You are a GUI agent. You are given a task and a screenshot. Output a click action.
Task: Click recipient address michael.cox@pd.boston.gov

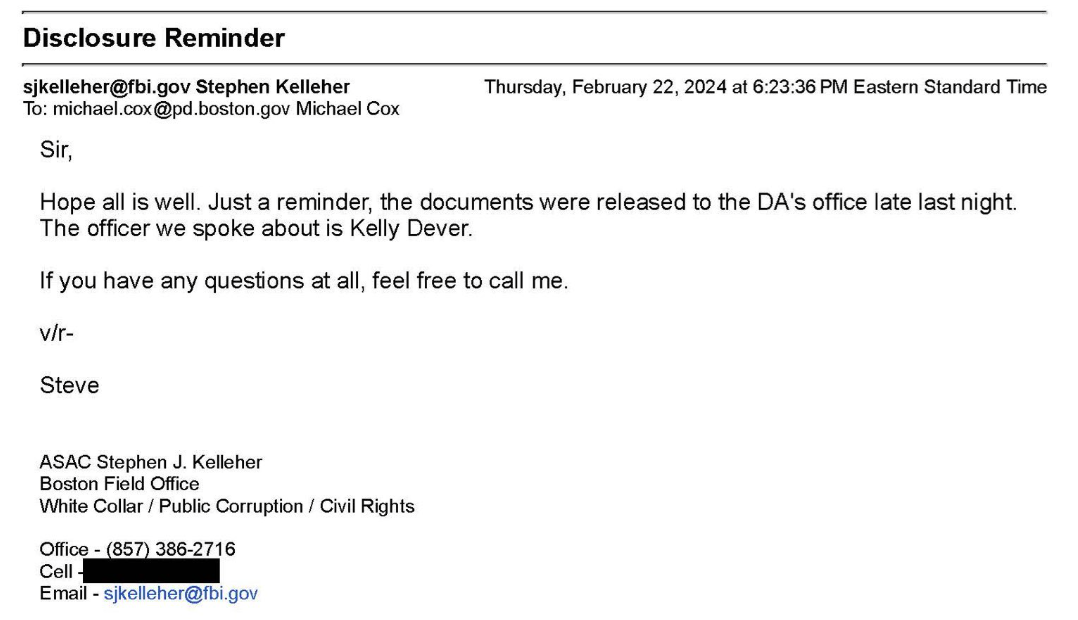(171, 109)
